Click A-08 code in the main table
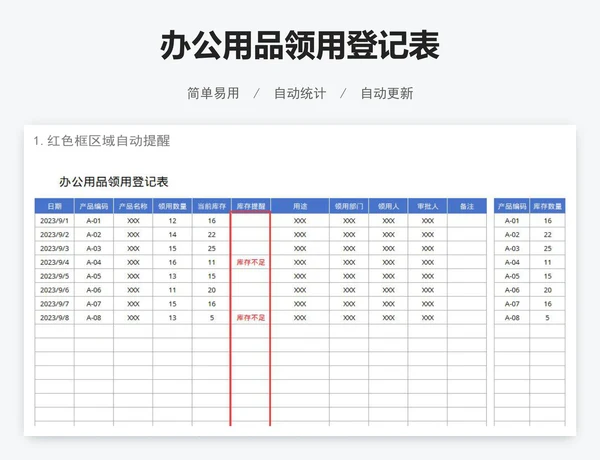Image resolution: width=600 pixels, height=460 pixels. coord(94,318)
